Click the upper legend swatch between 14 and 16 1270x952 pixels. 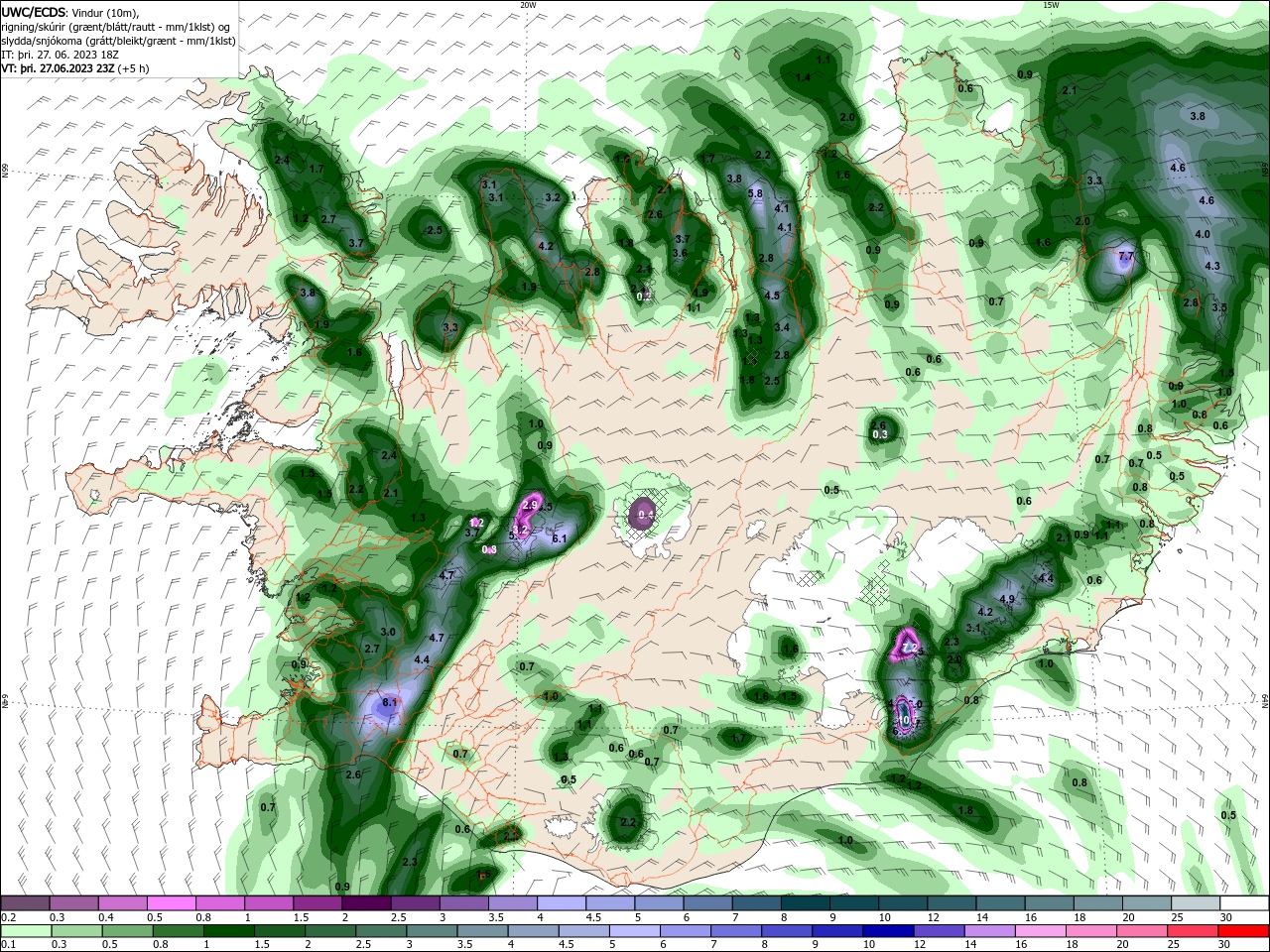[x=1001, y=903]
